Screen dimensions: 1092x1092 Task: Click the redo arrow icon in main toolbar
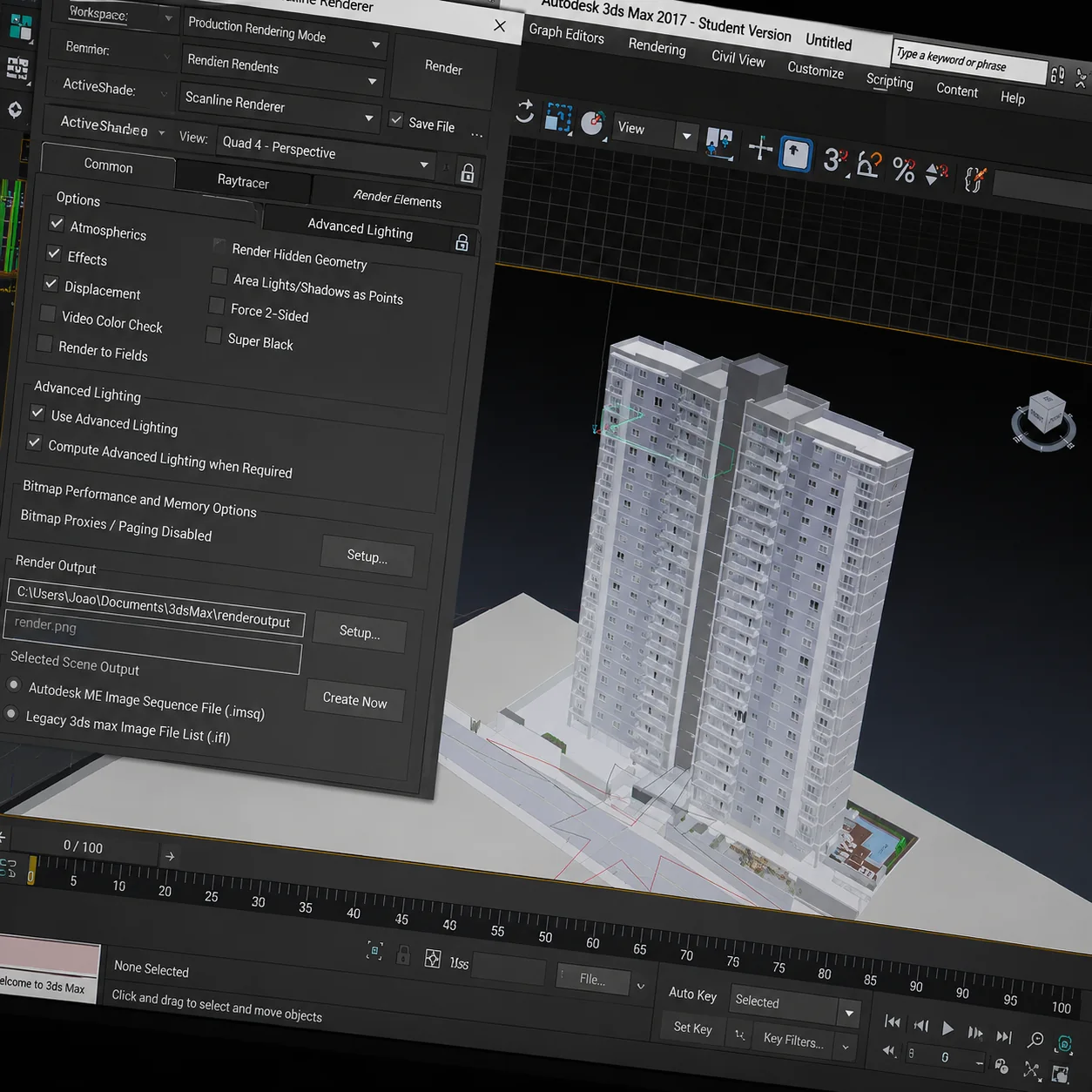coord(524,111)
